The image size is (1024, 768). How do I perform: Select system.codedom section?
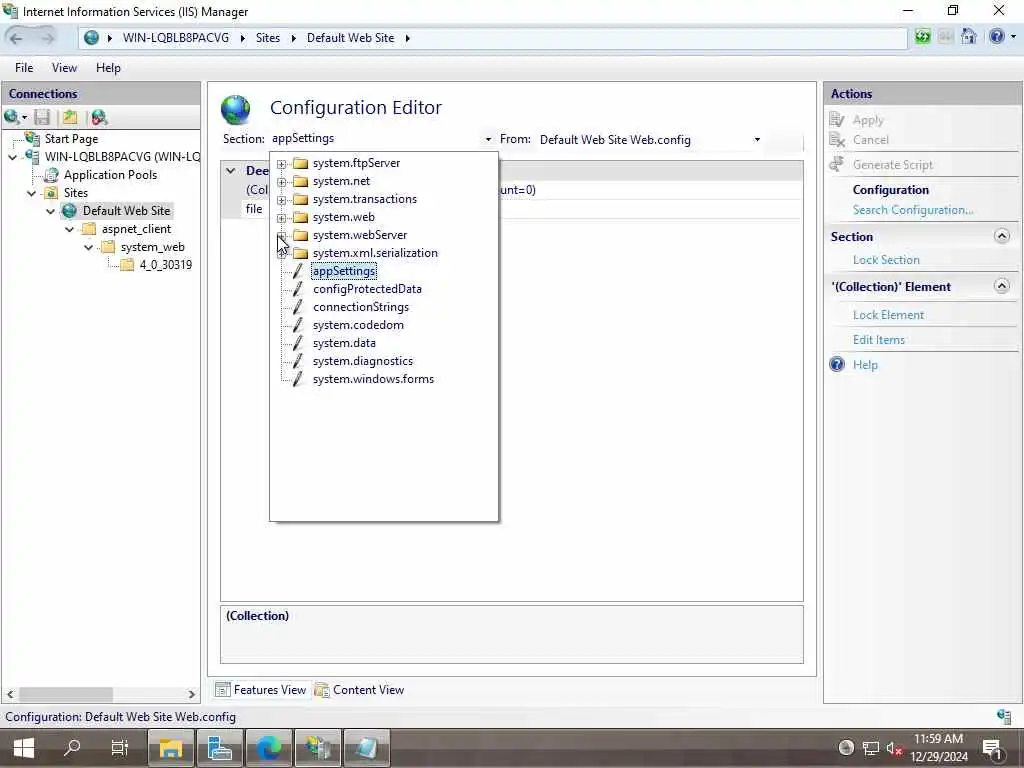358,325
